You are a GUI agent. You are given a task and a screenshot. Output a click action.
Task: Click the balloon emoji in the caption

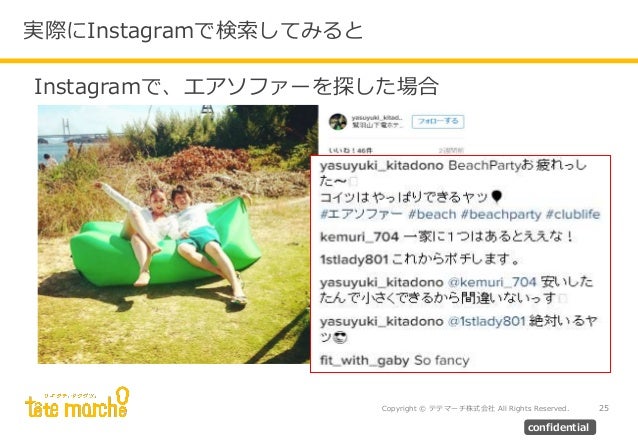496,197
